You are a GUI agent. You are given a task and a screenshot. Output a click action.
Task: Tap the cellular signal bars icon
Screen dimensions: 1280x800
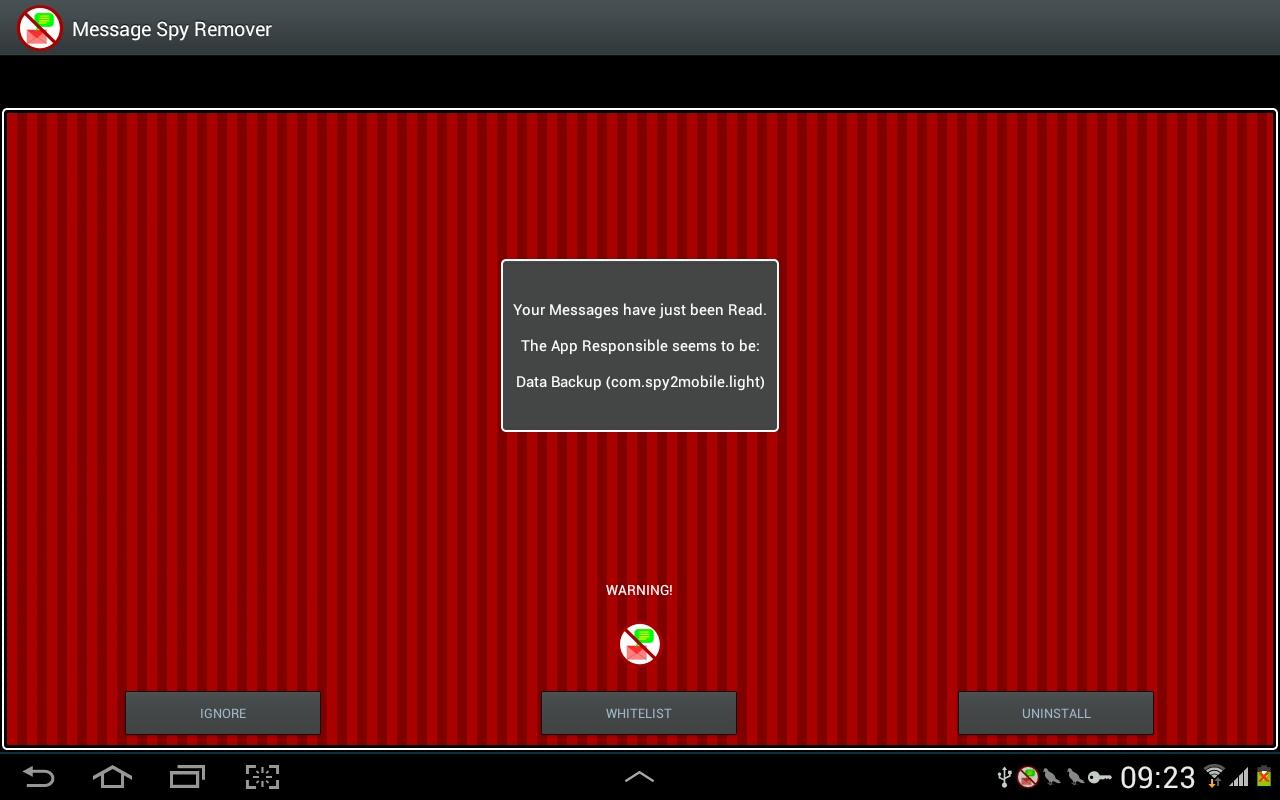[x=1240, y=777]
